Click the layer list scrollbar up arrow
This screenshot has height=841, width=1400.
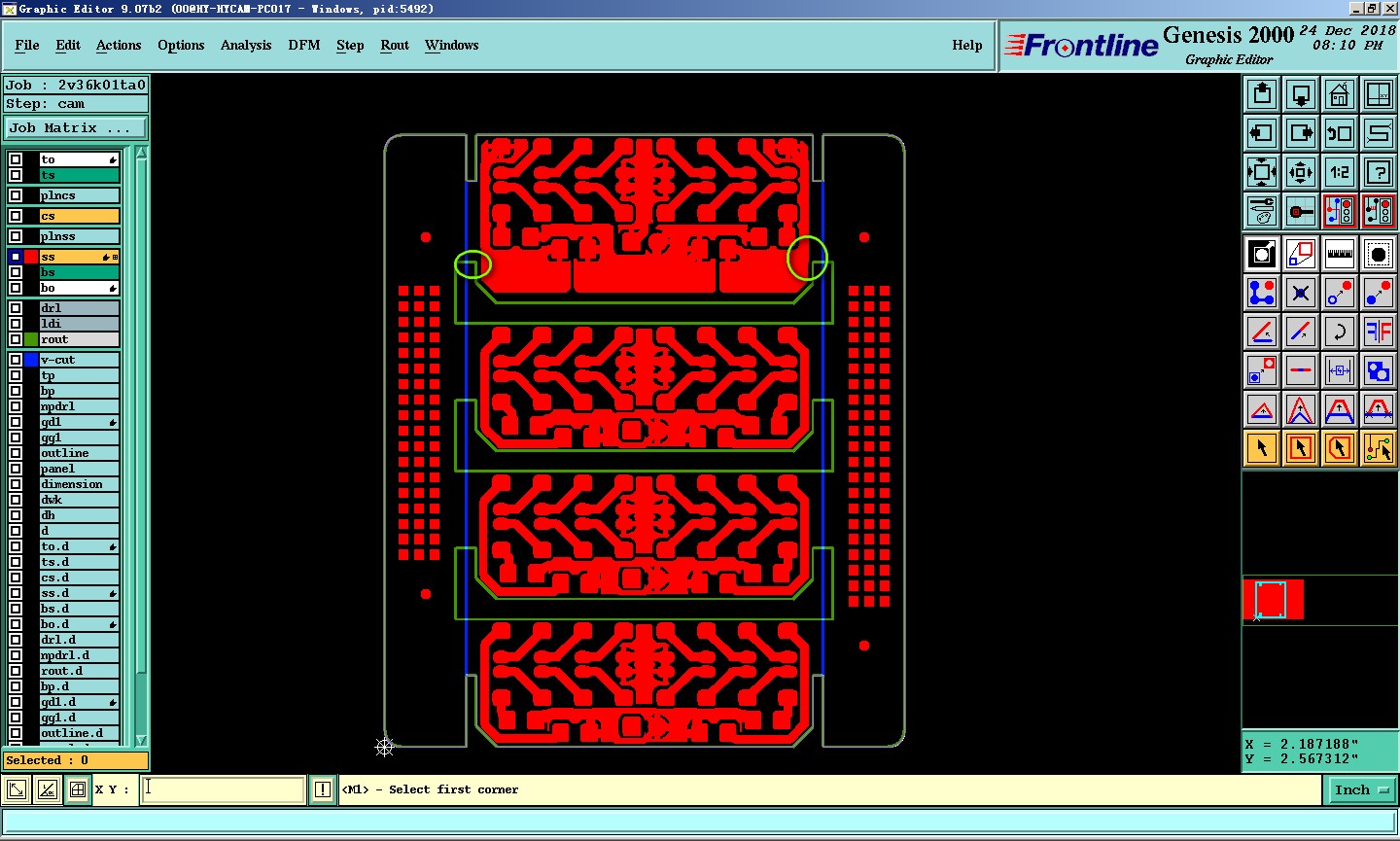coord(141,153)
